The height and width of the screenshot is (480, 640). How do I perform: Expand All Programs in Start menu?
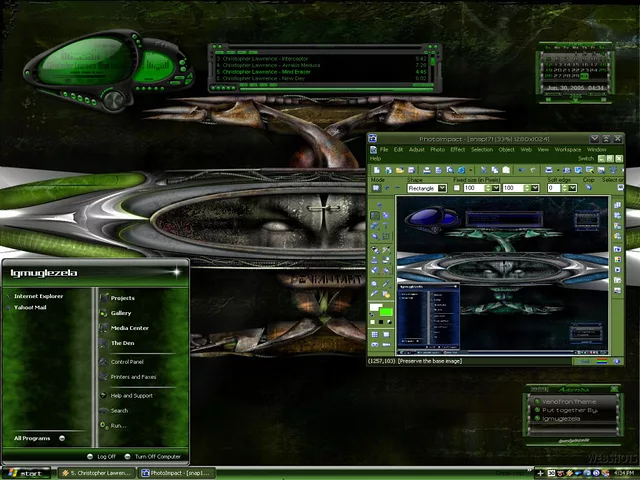pyautogui.click(x=39, y=438)
